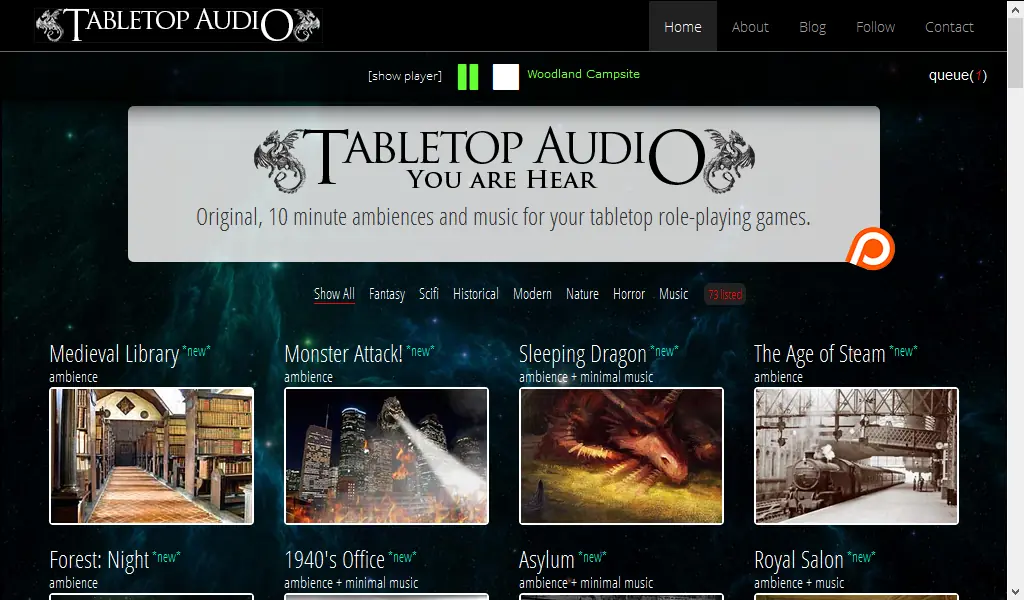1024x600 pixels.
Task: Open the Contact page
Action: click(949, 27)
